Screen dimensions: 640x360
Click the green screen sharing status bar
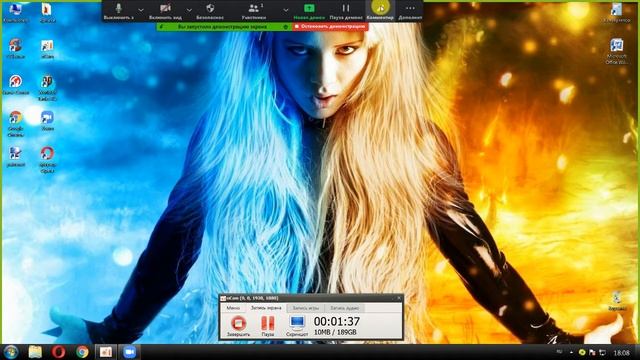tap(224, 27)
